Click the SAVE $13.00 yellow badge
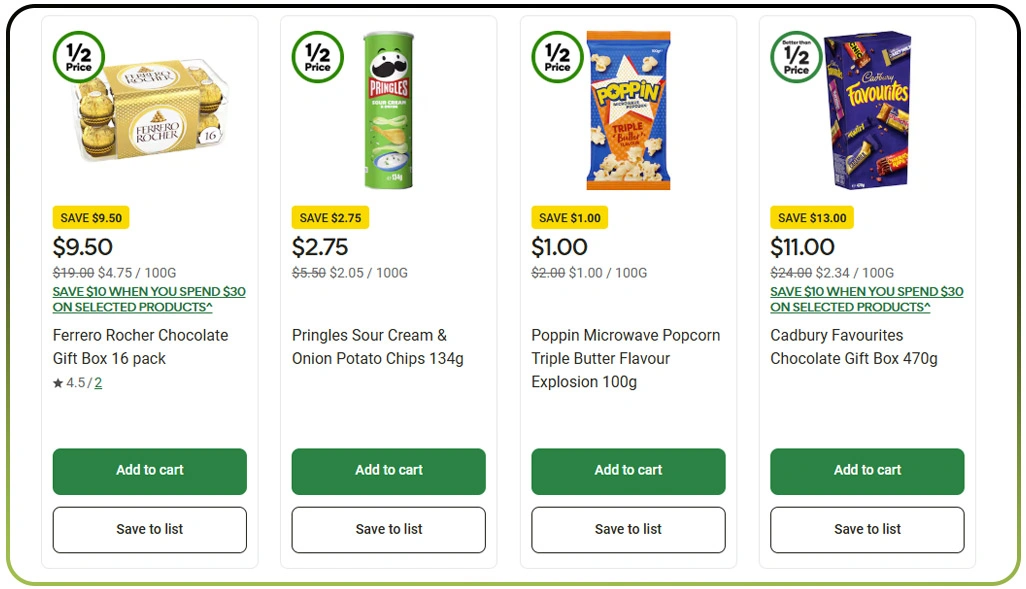This screenshot has height=589, width=1026. click(x=812, y=217)
